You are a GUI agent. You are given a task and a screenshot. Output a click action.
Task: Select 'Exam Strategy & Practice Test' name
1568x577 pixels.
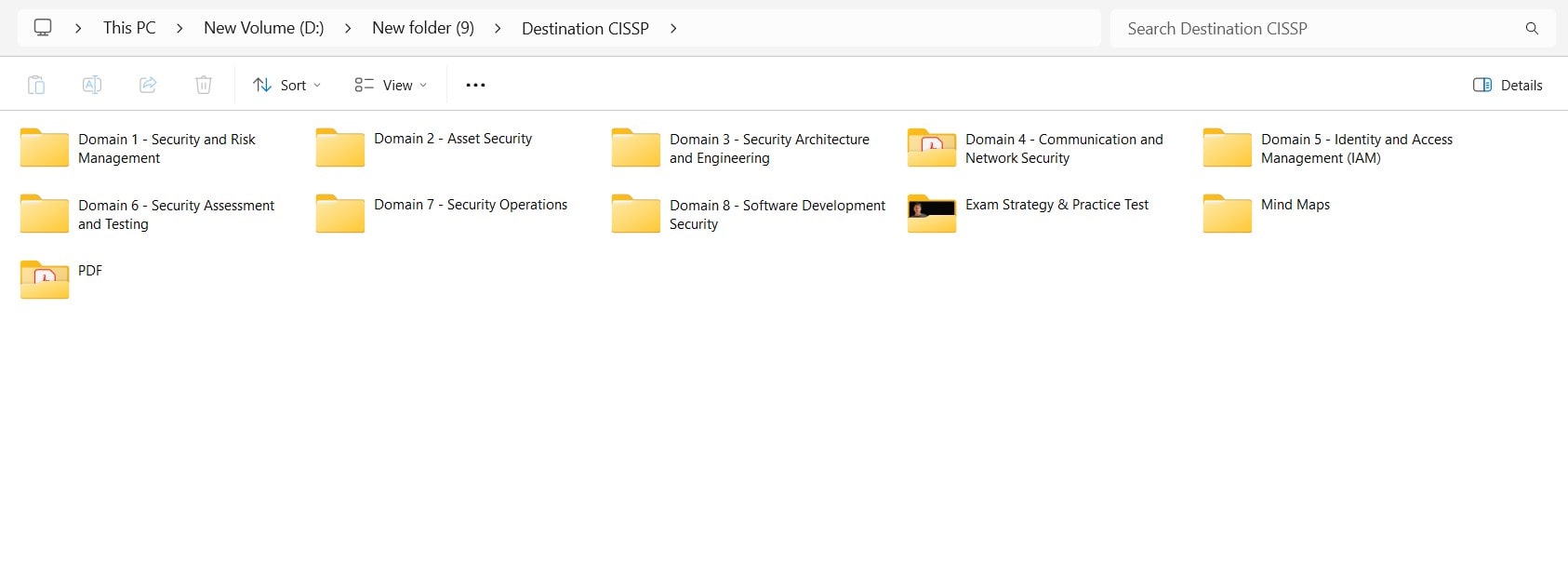(1056, 205)
